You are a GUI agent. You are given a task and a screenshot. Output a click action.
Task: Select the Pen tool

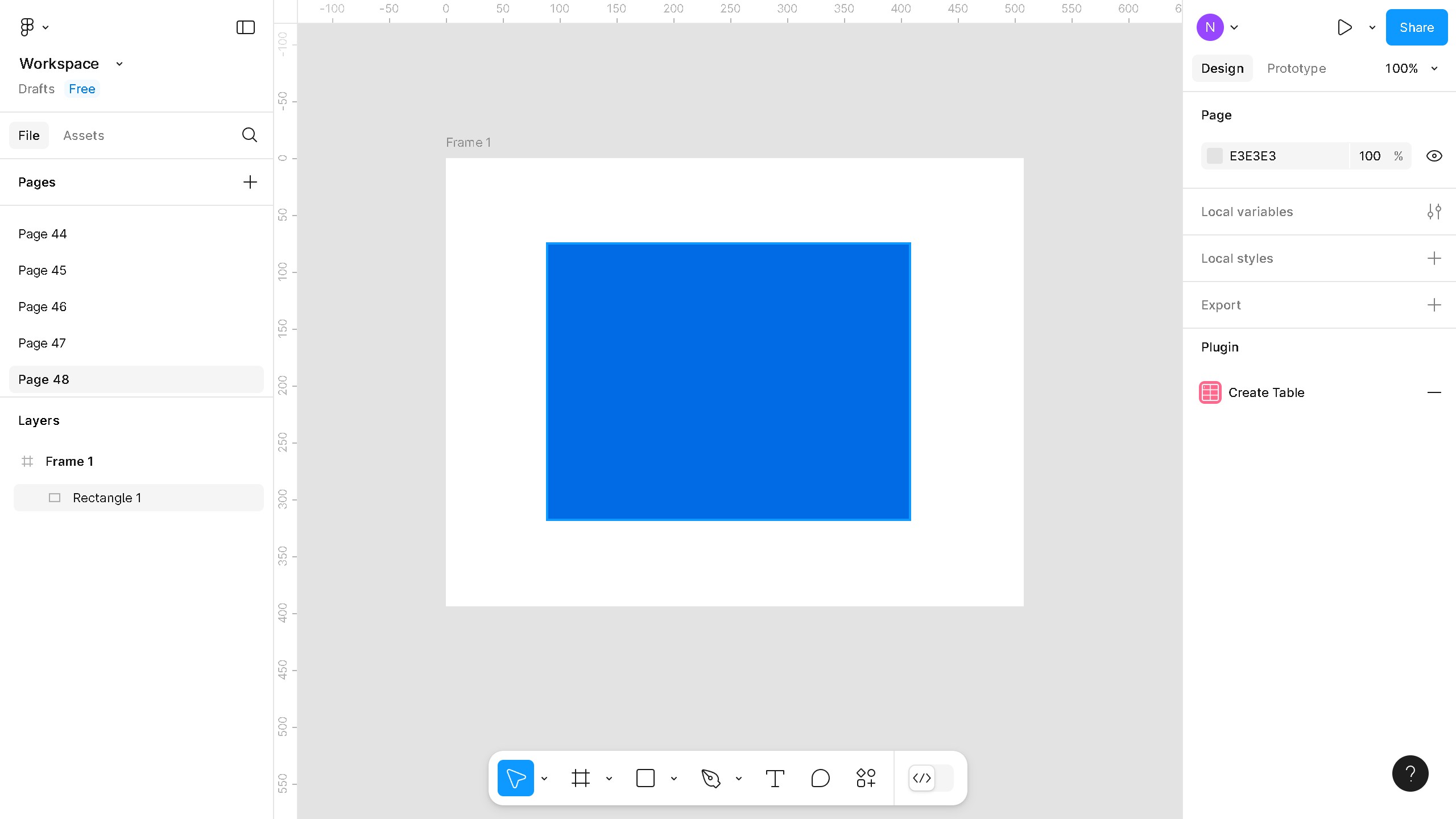click(712, 778)
